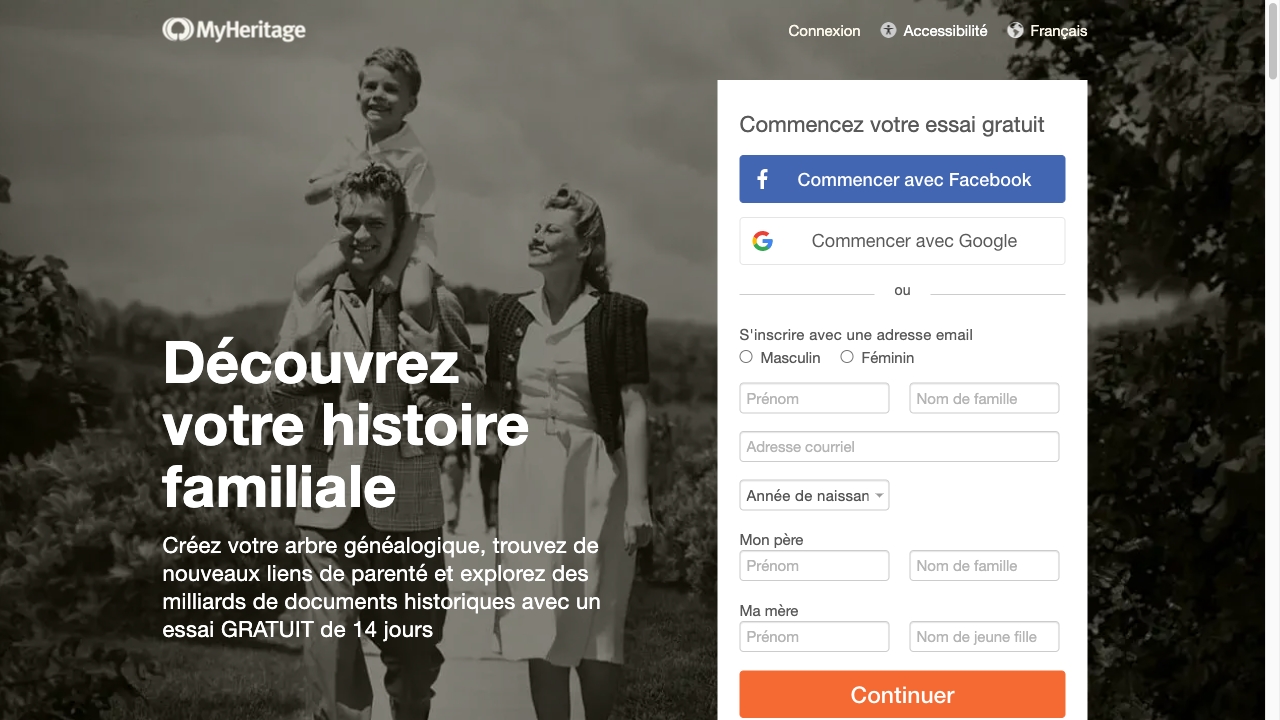Image resolution: width=1280 pixels, height=720 pixels.
Task: Click your Prénom field under email signup
Action: click(814, 398)
